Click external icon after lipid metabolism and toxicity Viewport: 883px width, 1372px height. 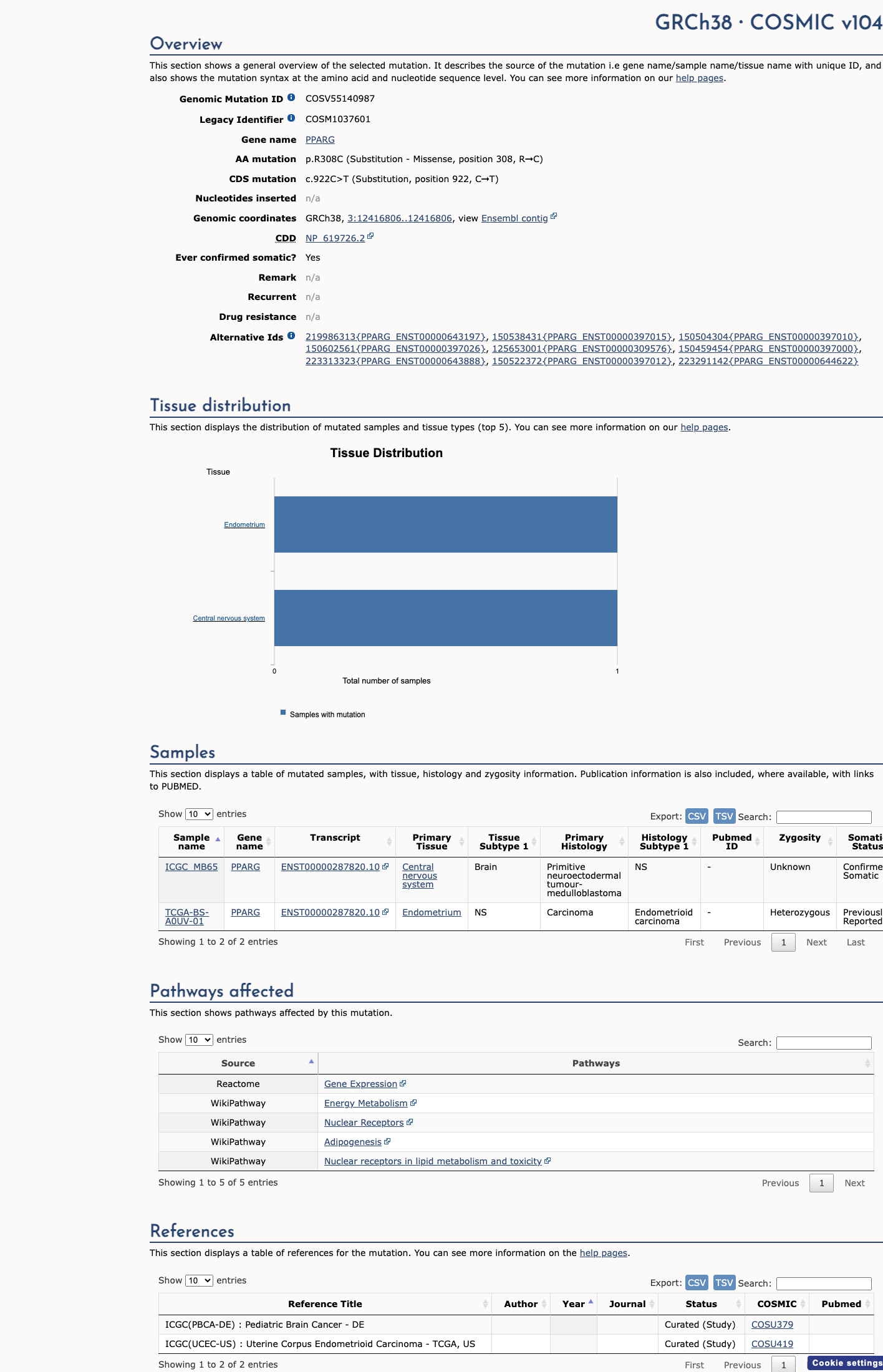coord(548,1161)
